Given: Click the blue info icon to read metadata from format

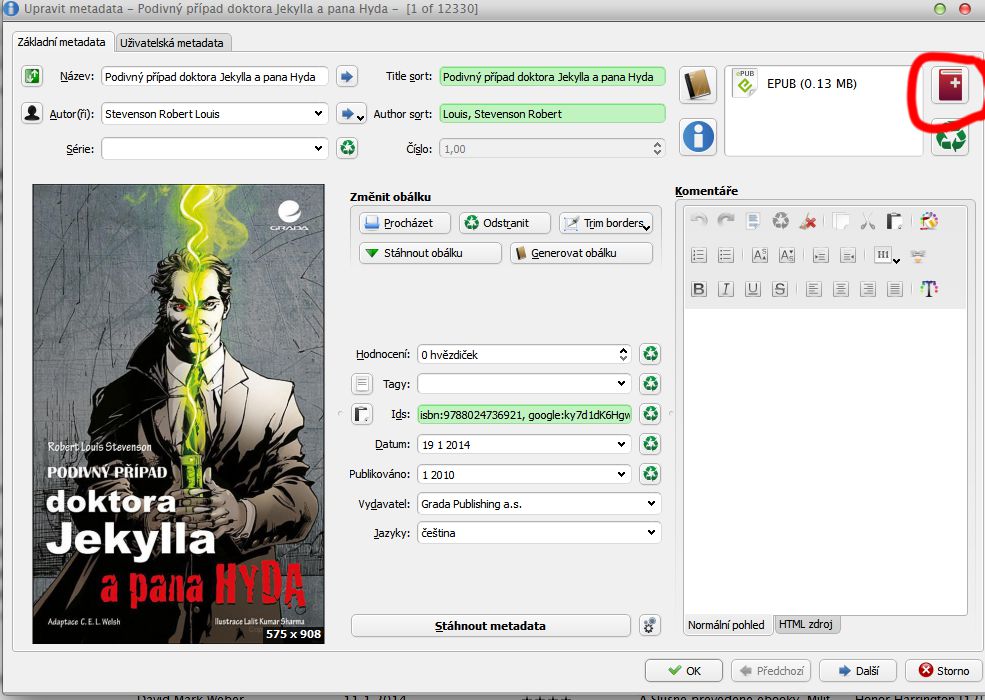Looking at the screenshot, I should [698, 136].
